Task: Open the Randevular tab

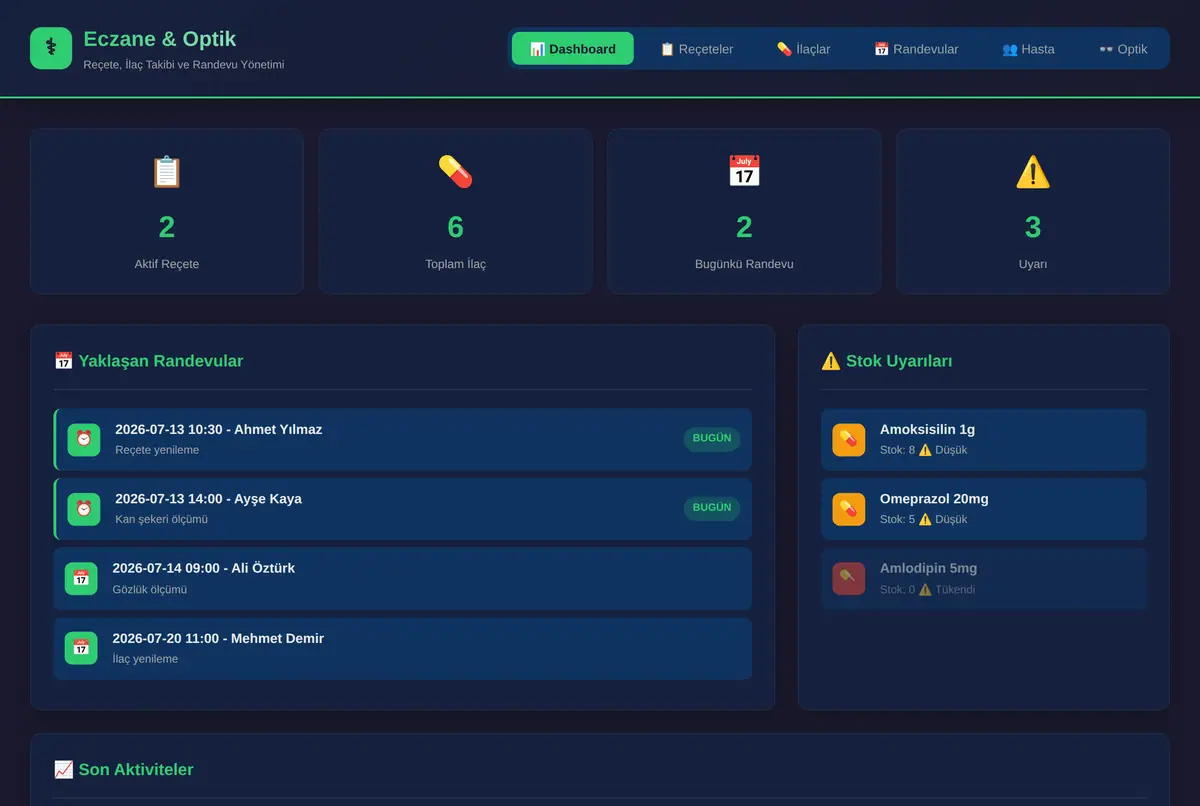Action: point(916,48)
